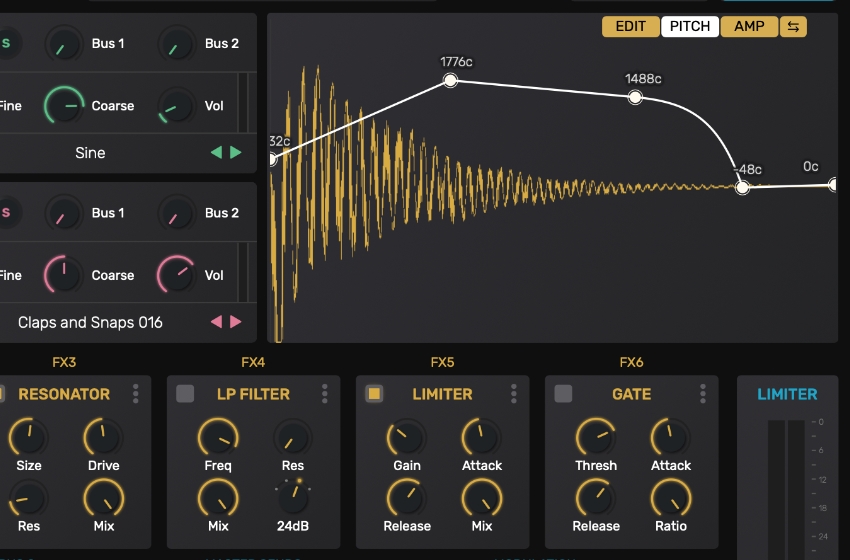Image resolution: width=850 pixels, height=560 pixels.
Task: Open Resonator FX3 options menu
Action: pos(136,394)
